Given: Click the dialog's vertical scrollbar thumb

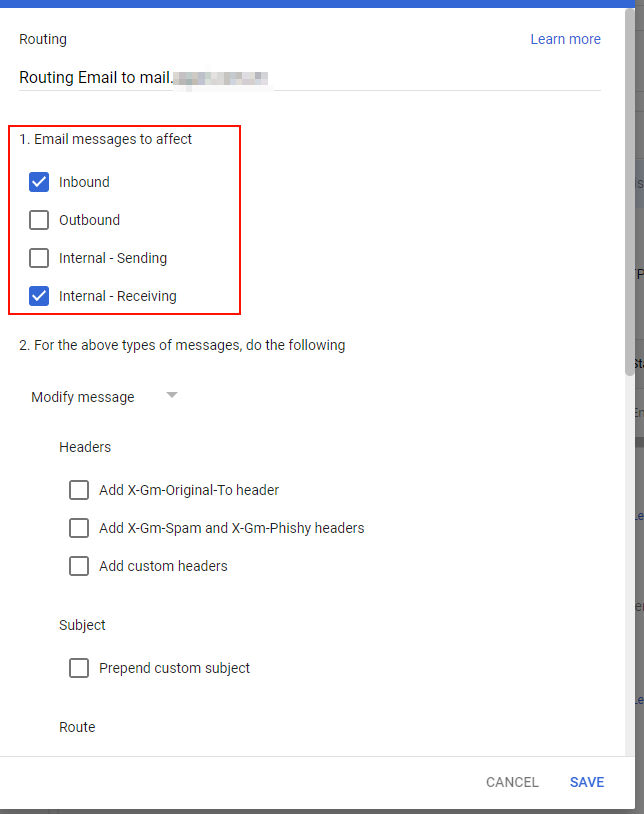Looking at the screenshot, I should coord(629,200).
